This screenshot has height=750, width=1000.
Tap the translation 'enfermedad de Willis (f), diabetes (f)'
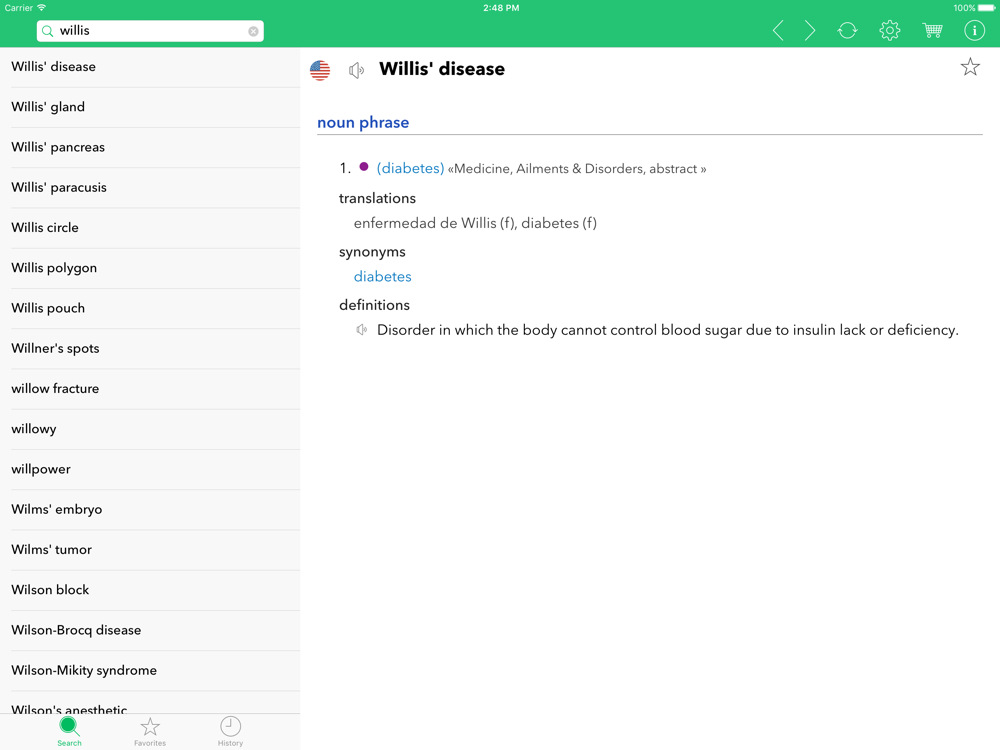tap(475, 223)
